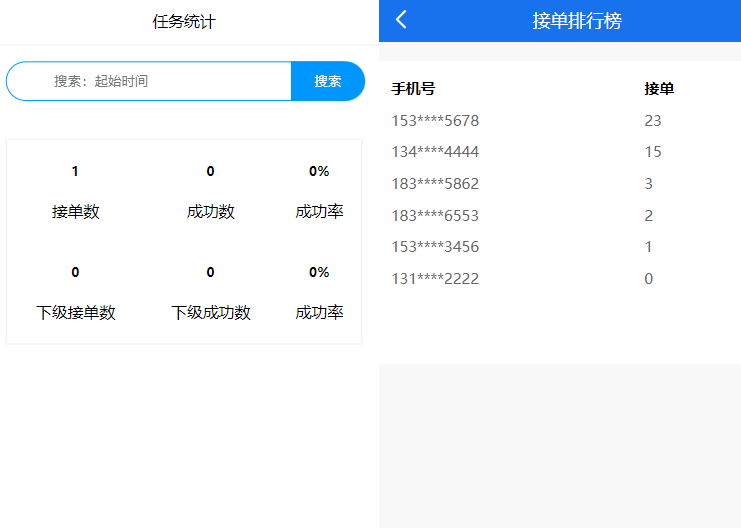Image resolution: width=741 pixels, height=528 pixels.
Task: Click the 成功数 label
Action: click(210, 211)
